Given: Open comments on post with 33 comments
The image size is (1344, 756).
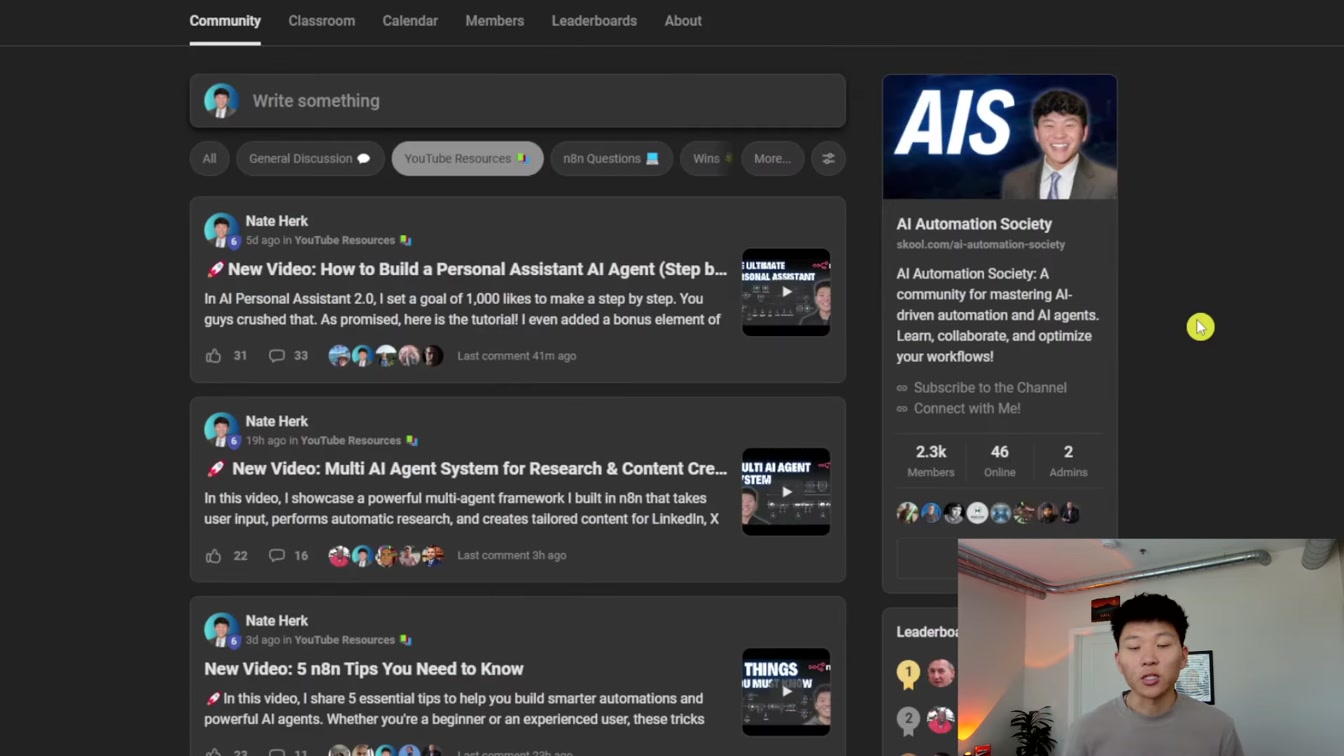Looking at the screenshot, I should pos(288,356).
